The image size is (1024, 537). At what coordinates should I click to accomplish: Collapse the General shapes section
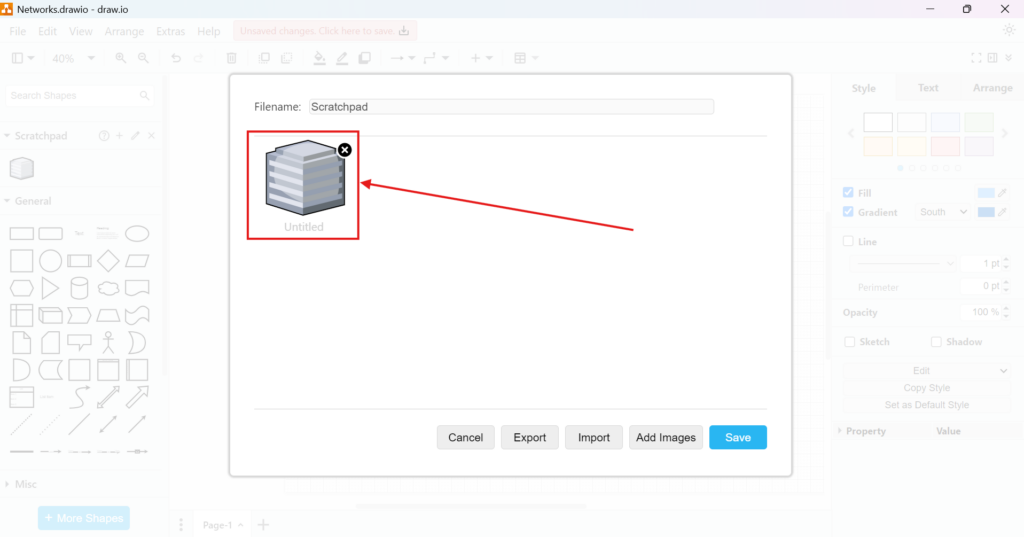coord(33,201)
